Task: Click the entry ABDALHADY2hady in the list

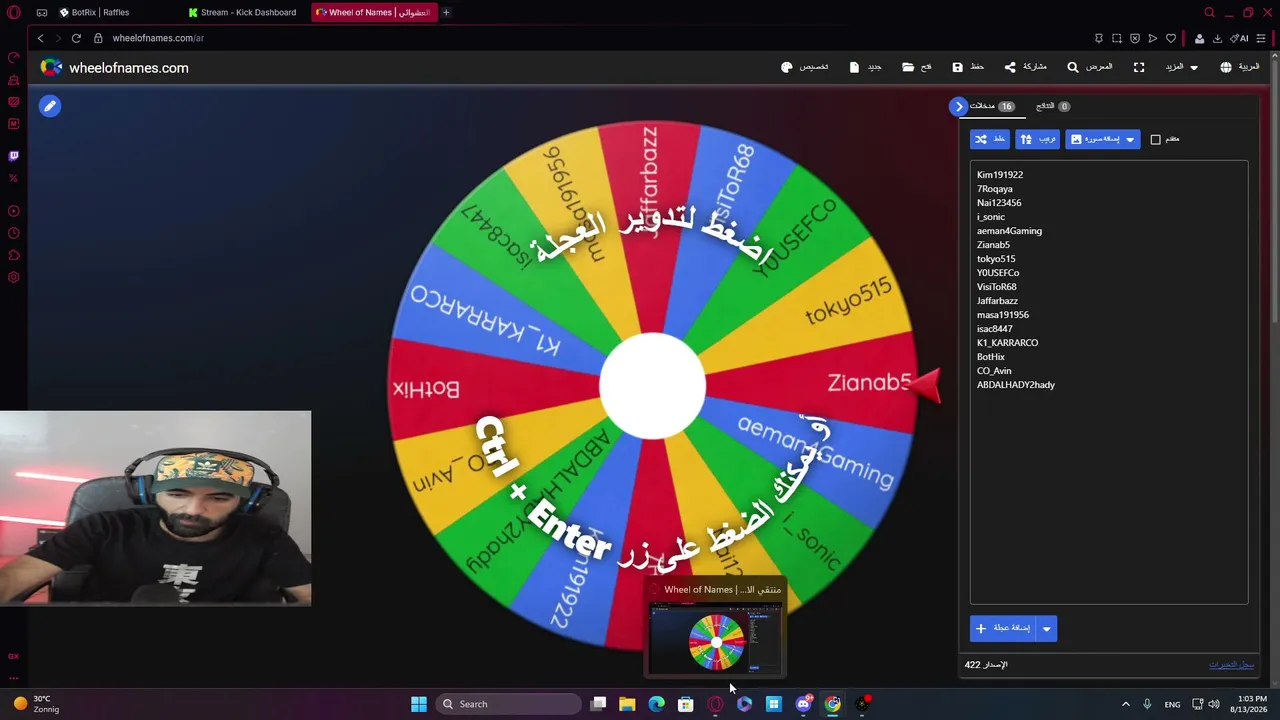Action: 1016,385
